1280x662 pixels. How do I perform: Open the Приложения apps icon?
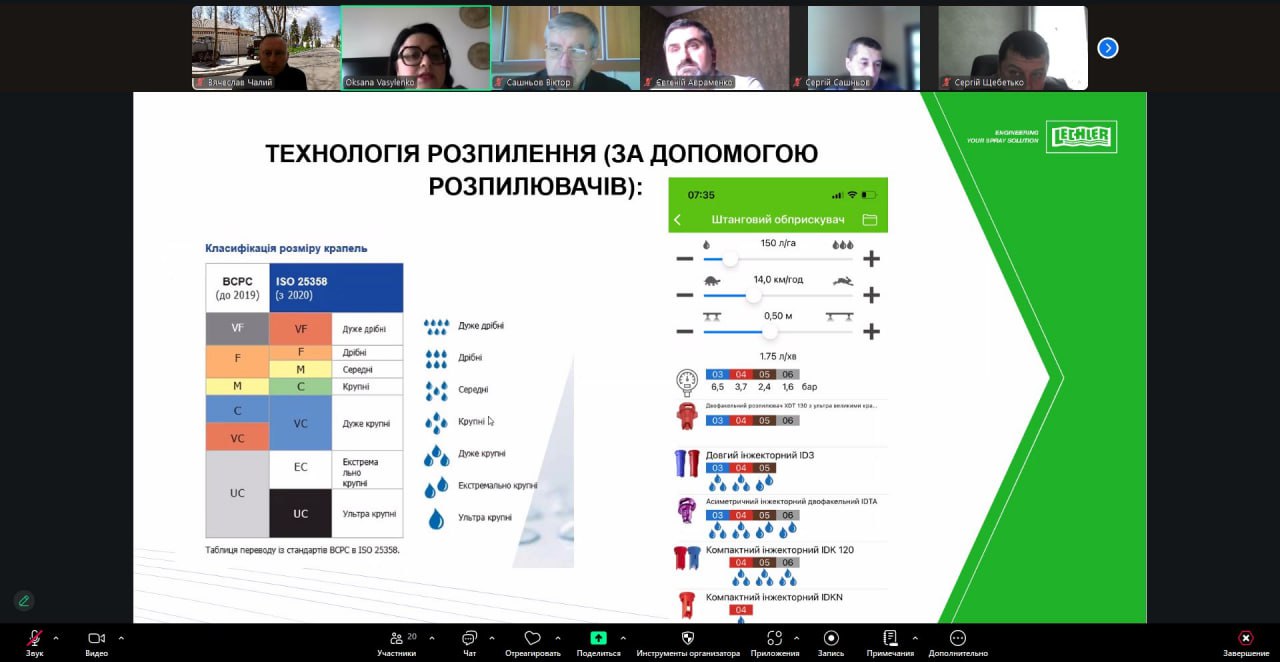(774, 638)
